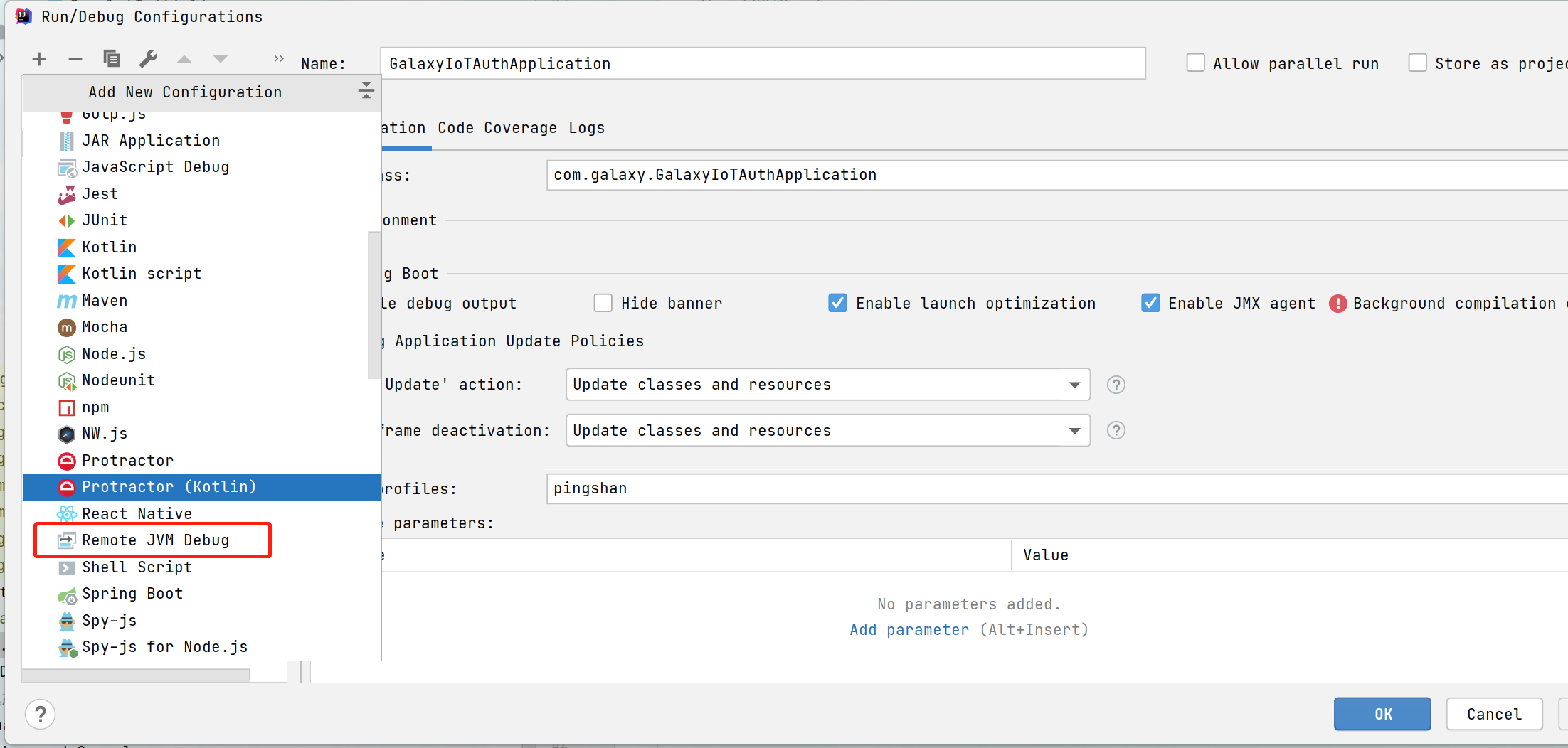The height and width of the screenshot is (748, 1568).
Task: Click the configuration list vertical scrollbar
Action: coord(374,306)
